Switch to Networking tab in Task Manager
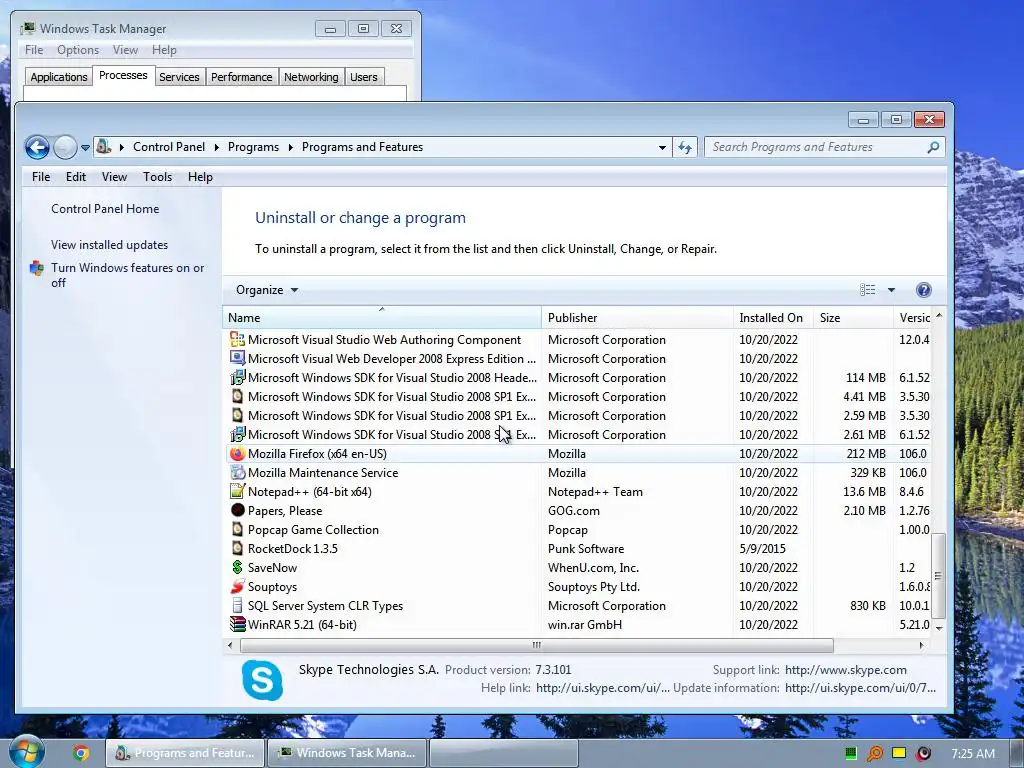The width and height of the screenshot is (1024, 768). click(312, 77)
